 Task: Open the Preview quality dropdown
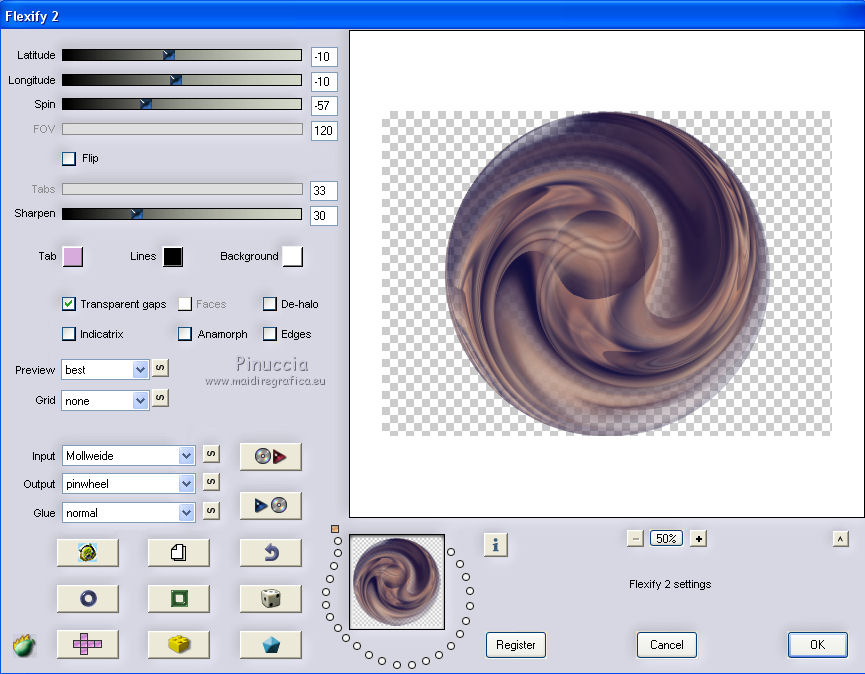(105, 370)
